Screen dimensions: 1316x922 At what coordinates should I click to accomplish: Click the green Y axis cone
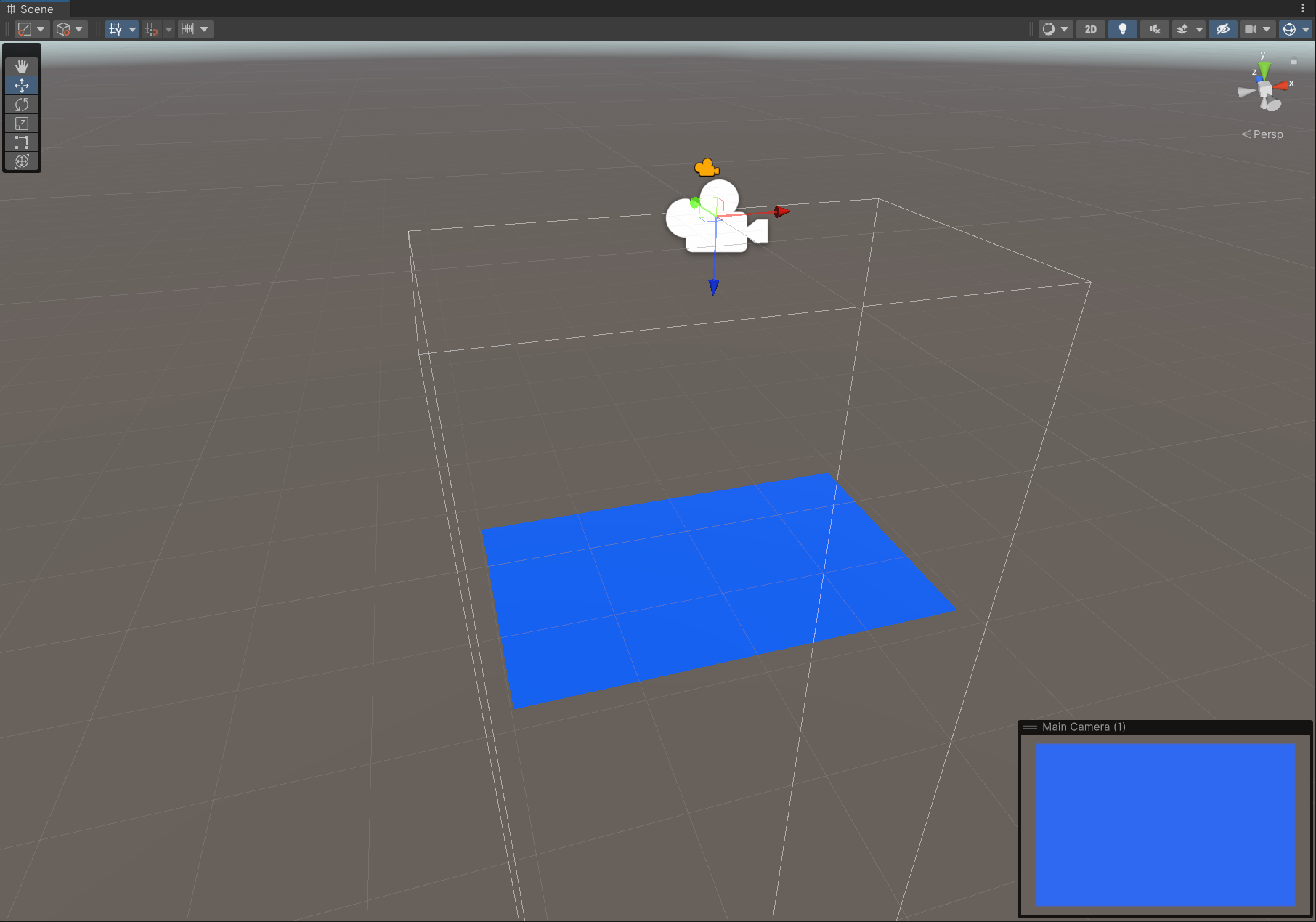click(x=1264, y=70)
